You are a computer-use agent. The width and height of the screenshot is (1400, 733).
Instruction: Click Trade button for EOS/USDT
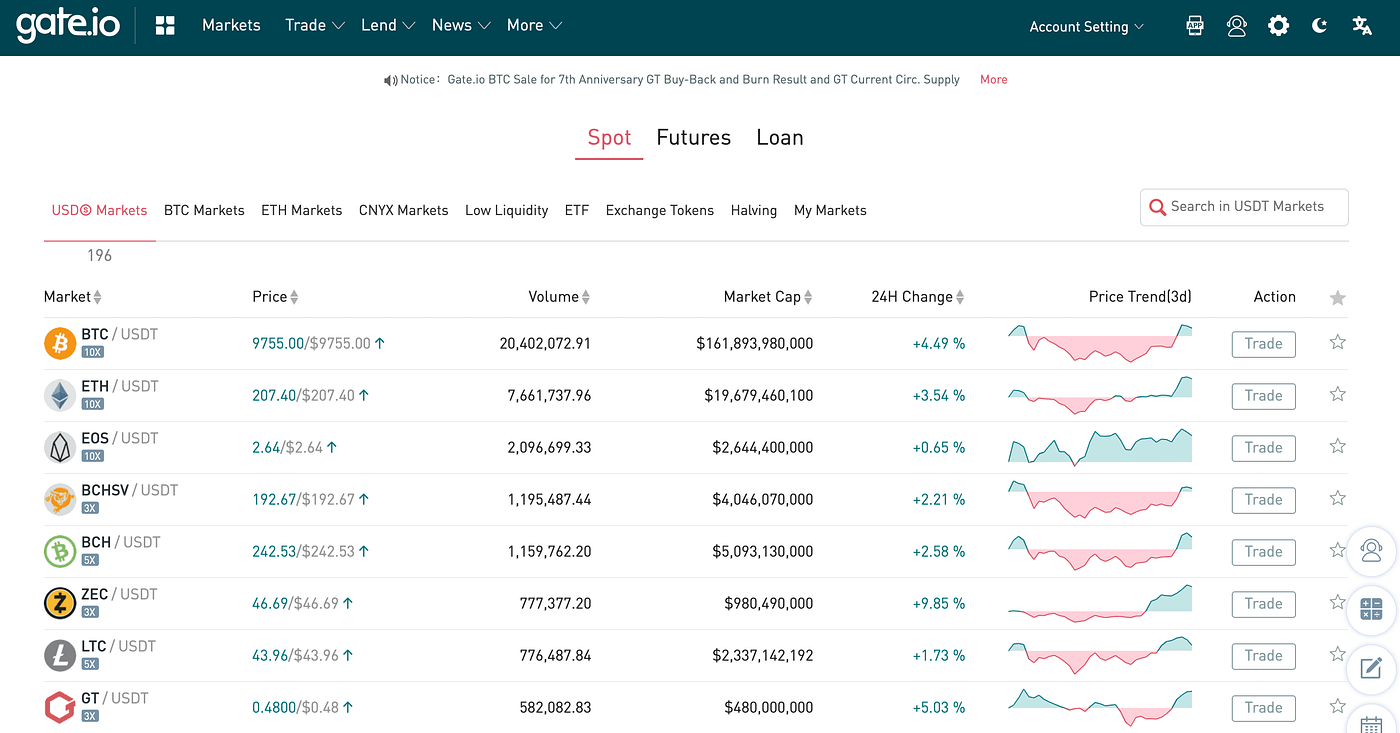(1263, 448)
